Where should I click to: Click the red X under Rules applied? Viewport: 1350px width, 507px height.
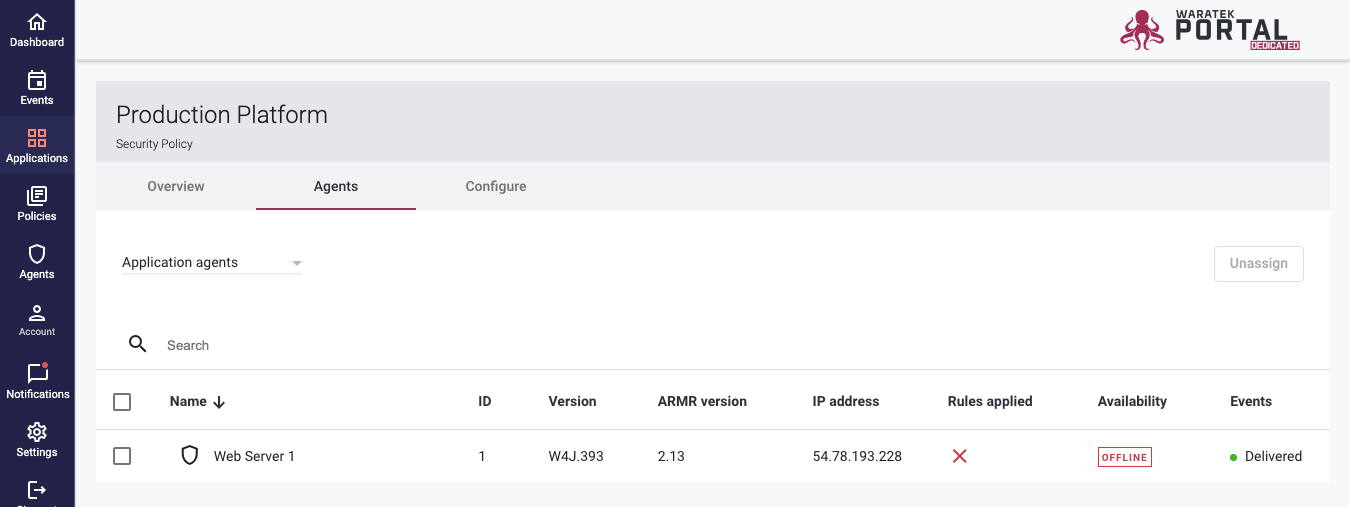pos(959,456)
